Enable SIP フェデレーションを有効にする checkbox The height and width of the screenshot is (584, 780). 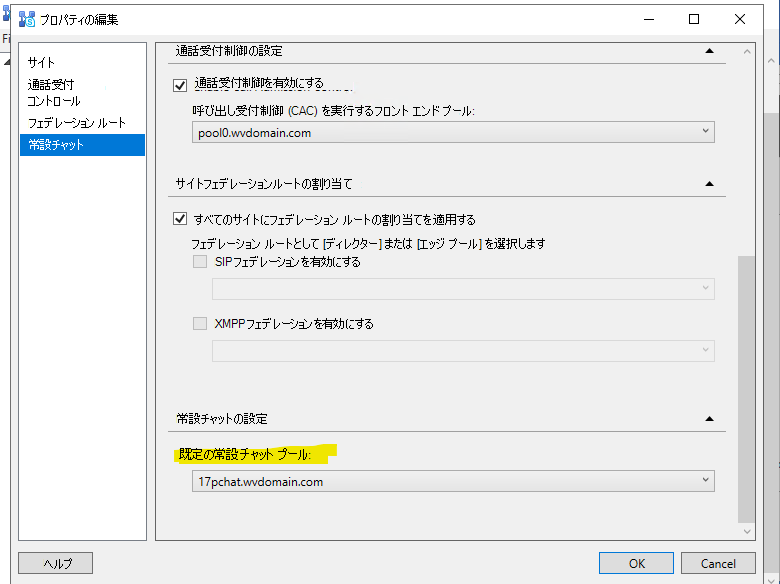pyautogui.click(x=200, y=261)
